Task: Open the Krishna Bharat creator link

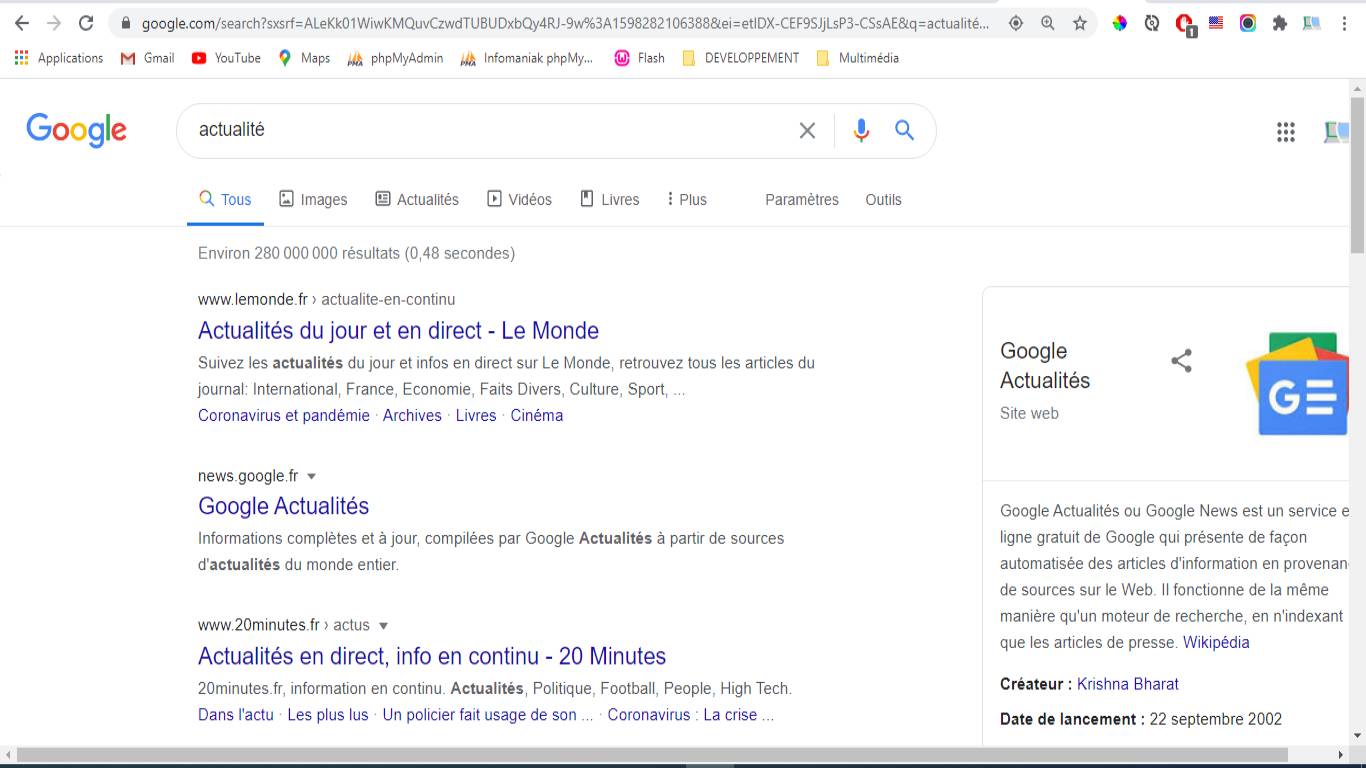Action: click(x=1128, y=684)
